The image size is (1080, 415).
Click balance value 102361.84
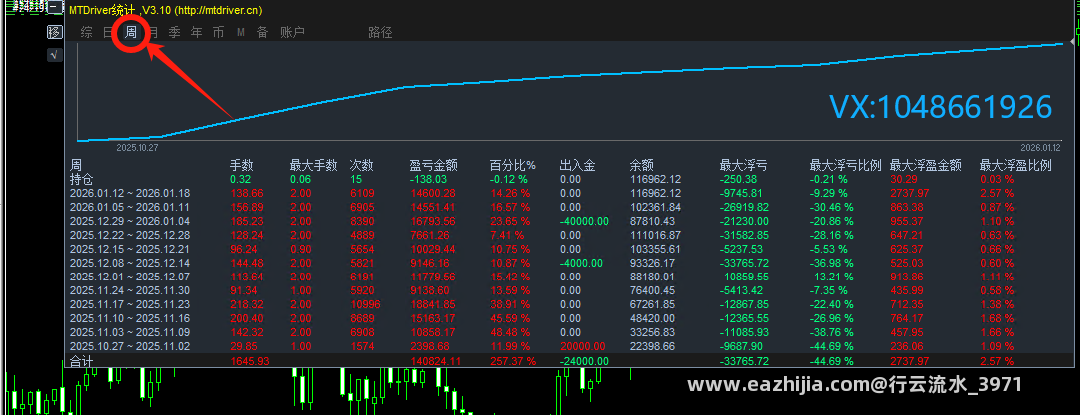(x=655, y=207)
